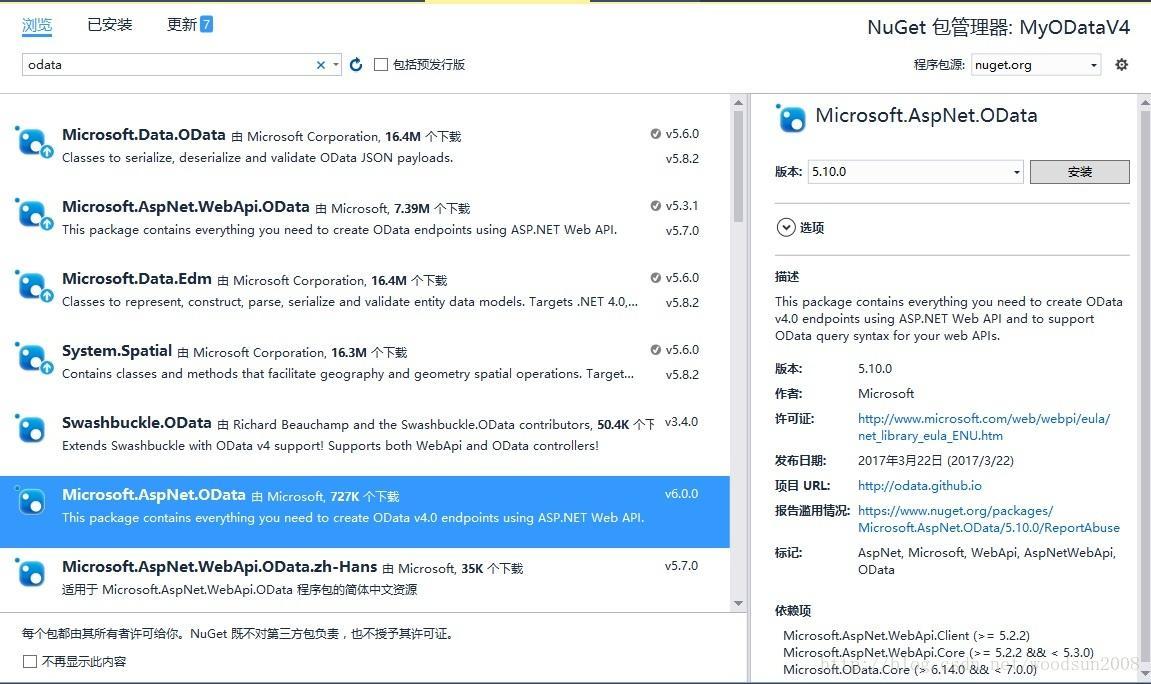Click the Microsoft.Data.Edm package icon

33,286
